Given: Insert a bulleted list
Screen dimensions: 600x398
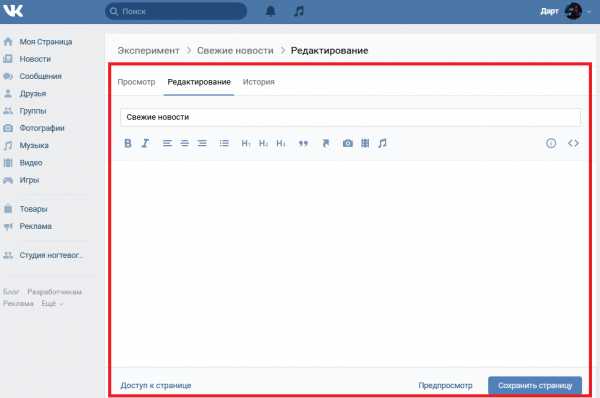Looking at the screenshot, I should (x=224, y=143).
